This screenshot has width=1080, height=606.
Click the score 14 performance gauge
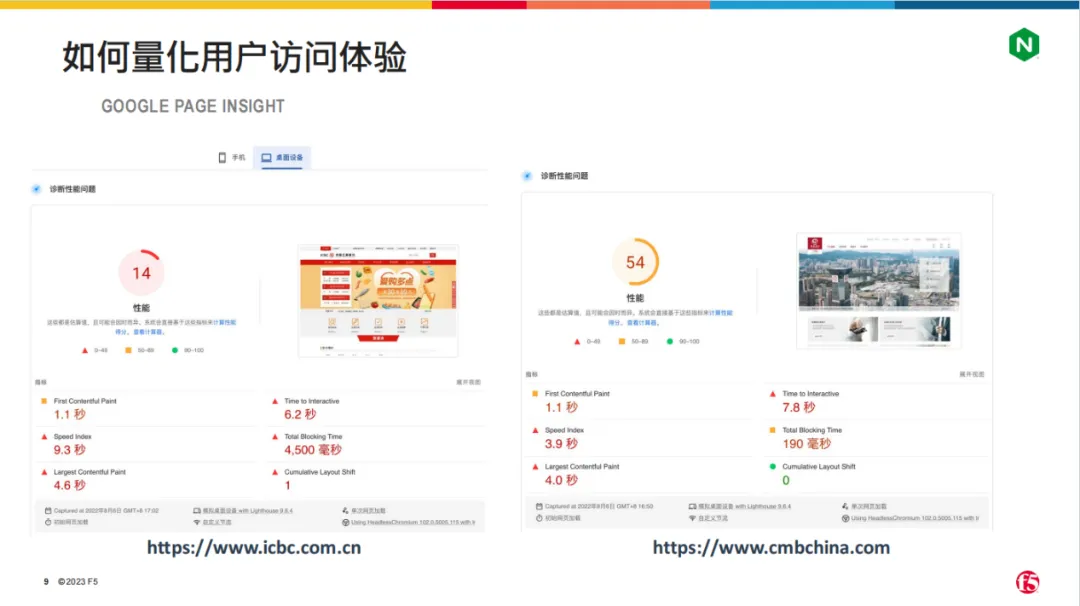click(x=141, y=273)
